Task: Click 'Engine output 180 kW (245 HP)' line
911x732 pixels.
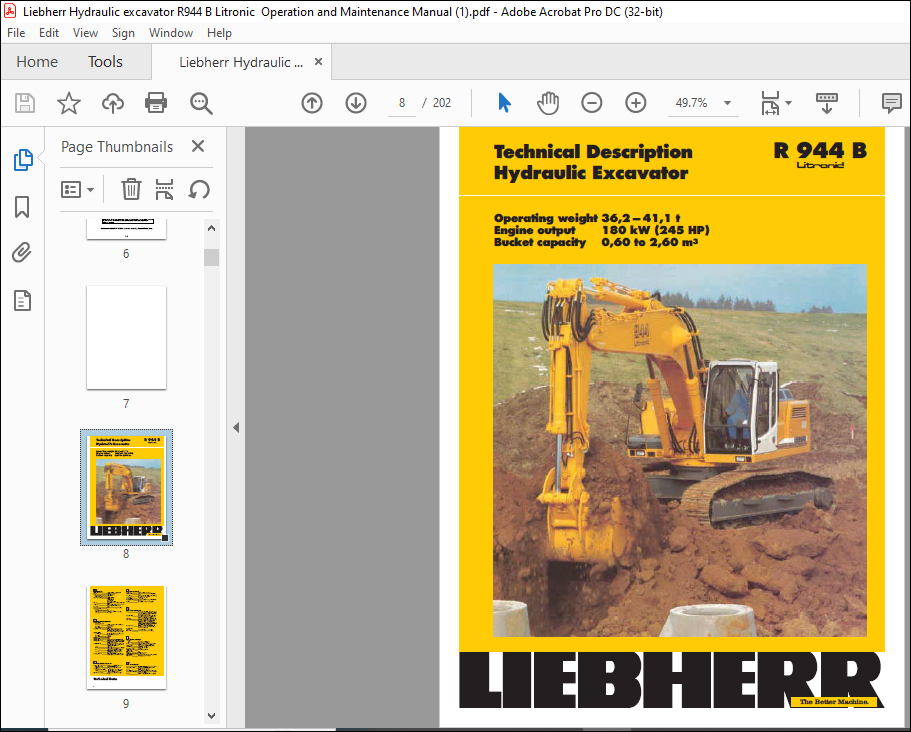Action: click(601, 230)
